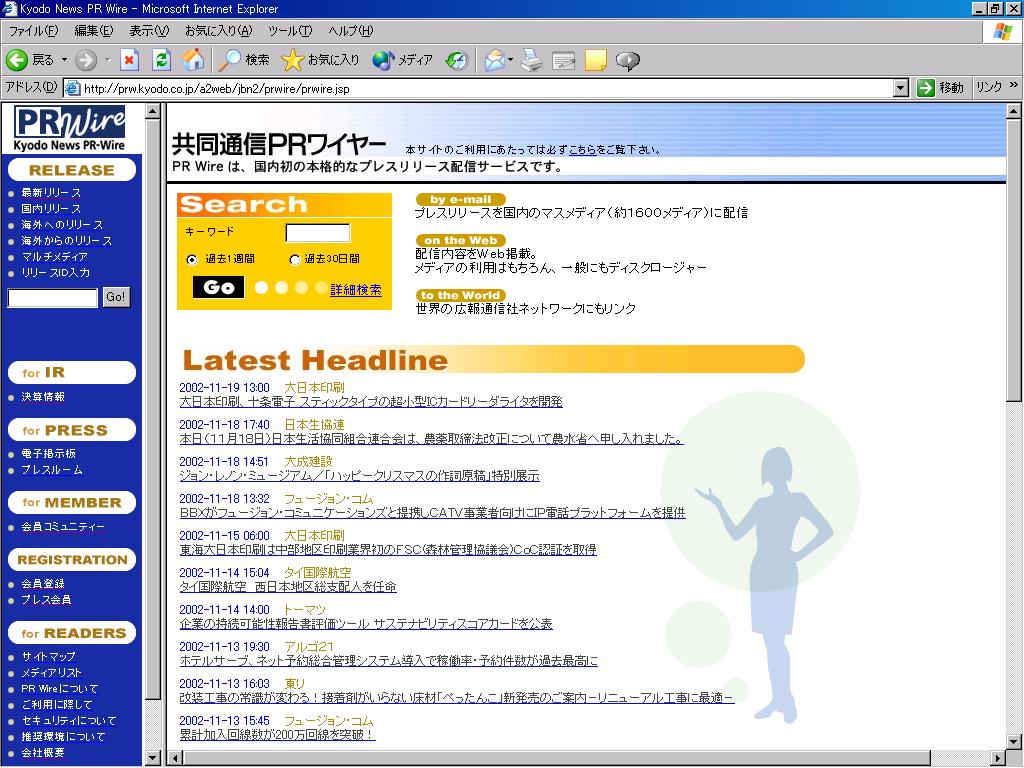Click the Windows flag logo icon
This screenshot has width=1024, height=768.
pos(1003,31)
